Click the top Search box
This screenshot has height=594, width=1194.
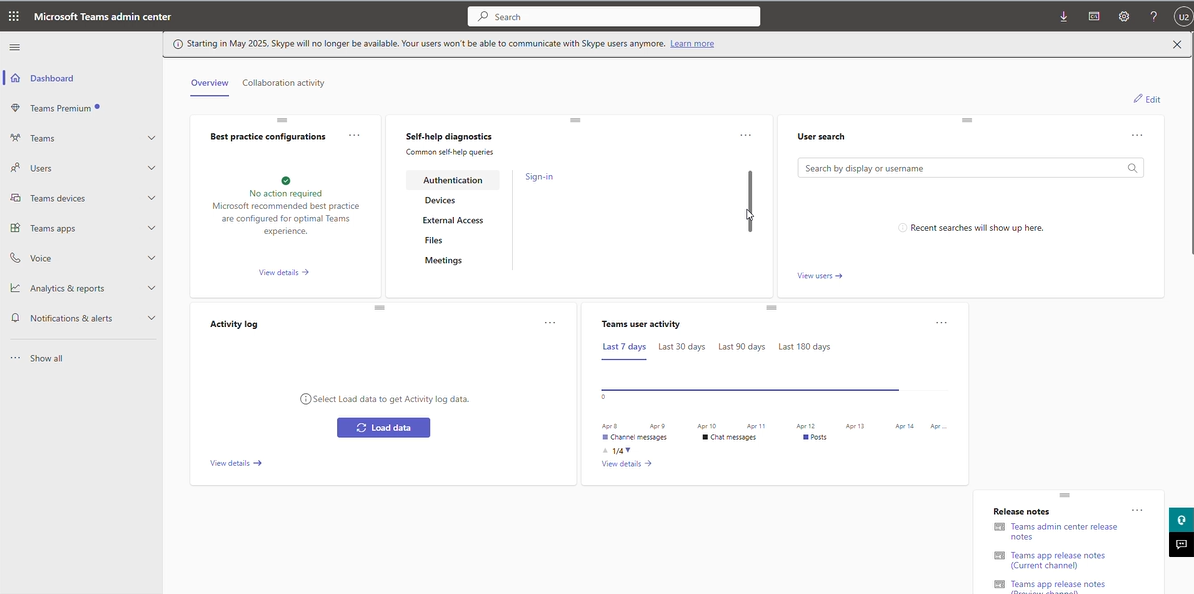point(614,16)
